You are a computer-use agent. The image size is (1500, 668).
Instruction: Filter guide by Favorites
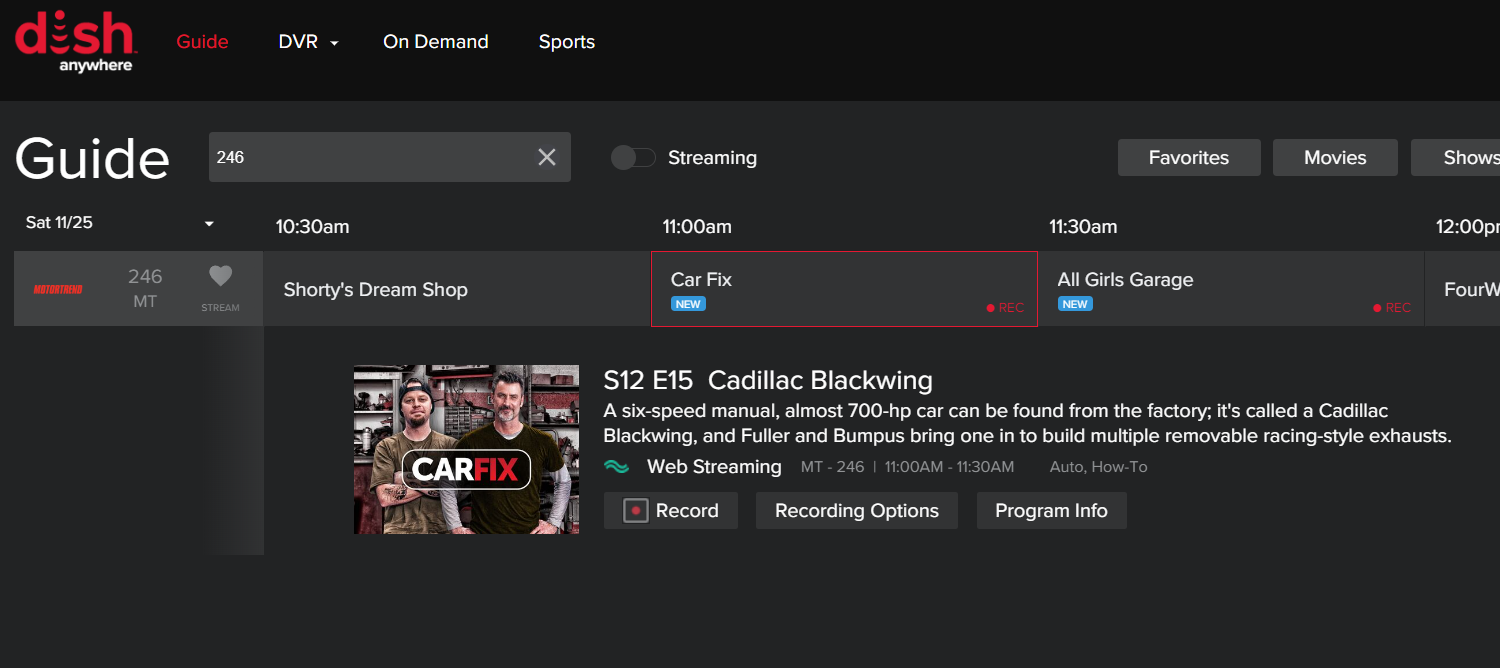[x=1188, y=158]
